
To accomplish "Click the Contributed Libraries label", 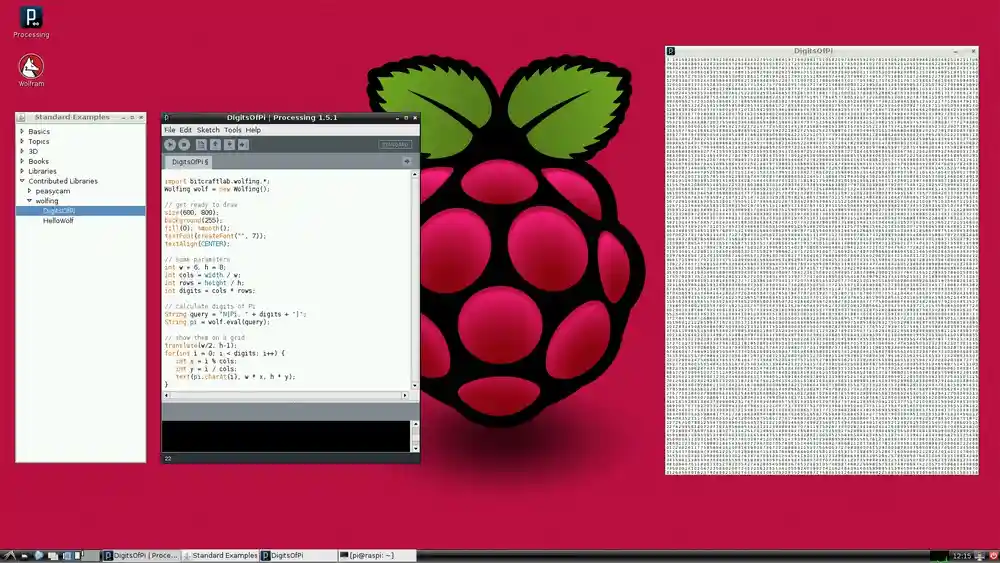I will pos(63,181).
